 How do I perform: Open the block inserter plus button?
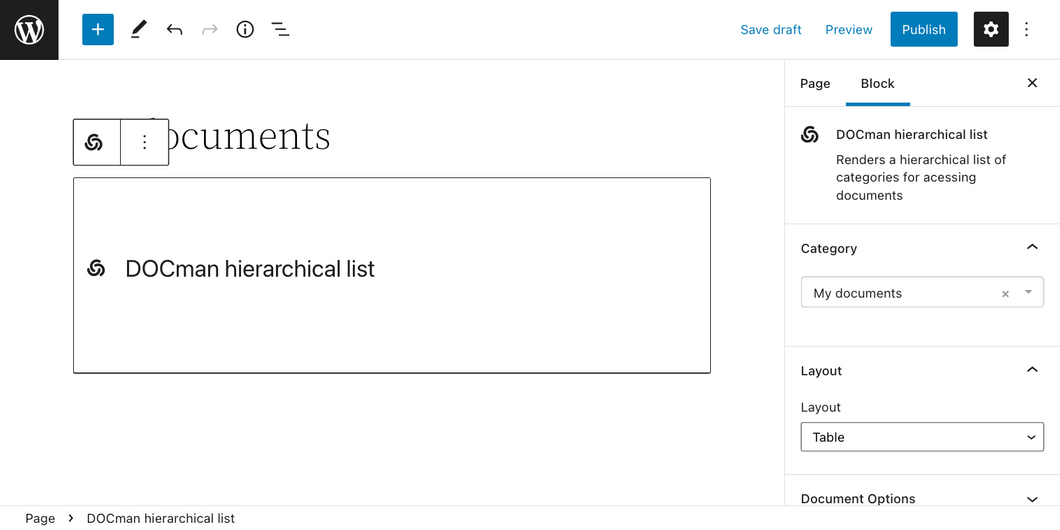pos(98,30)
